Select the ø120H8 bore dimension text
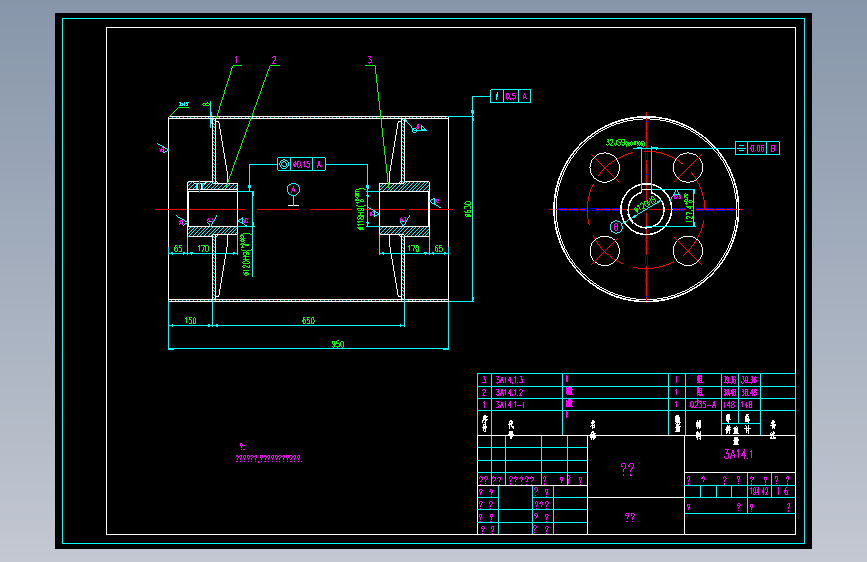This screenshot has width=867, height=562. tap(246, 254)
